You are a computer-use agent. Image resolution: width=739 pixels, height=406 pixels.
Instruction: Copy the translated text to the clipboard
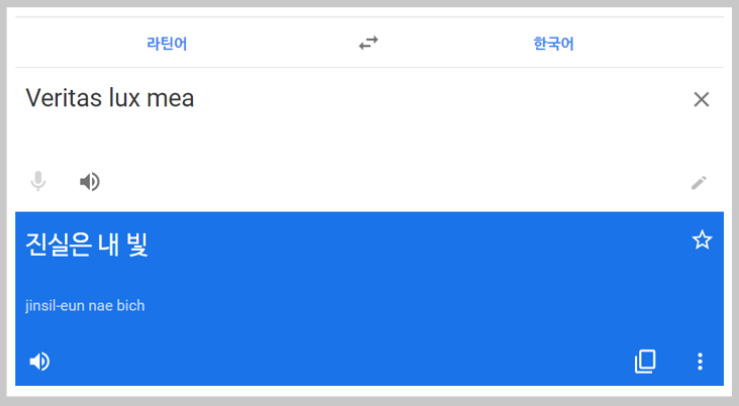point(645,362)
